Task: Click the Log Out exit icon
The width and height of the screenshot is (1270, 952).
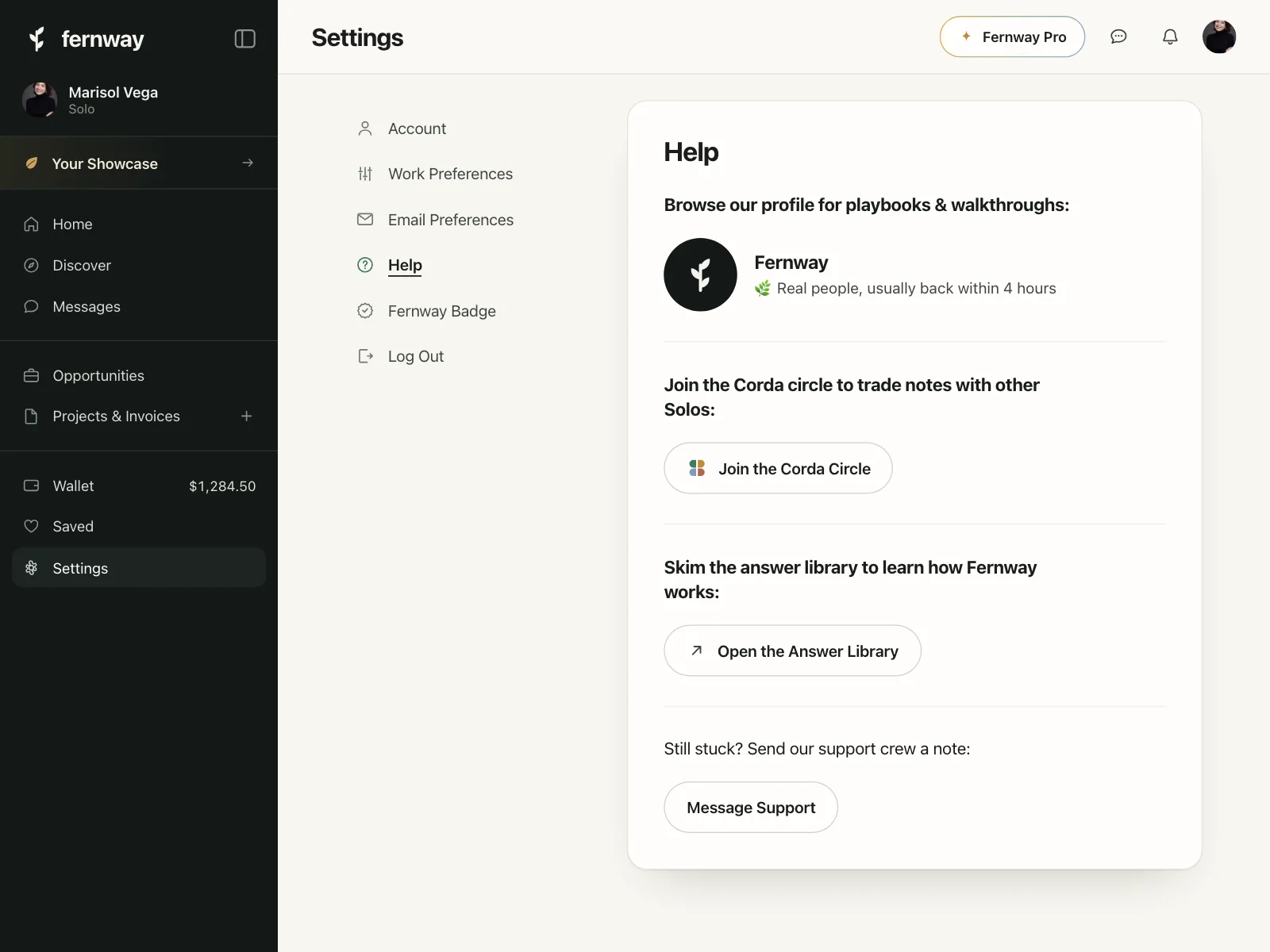Action: coord(365,356)
